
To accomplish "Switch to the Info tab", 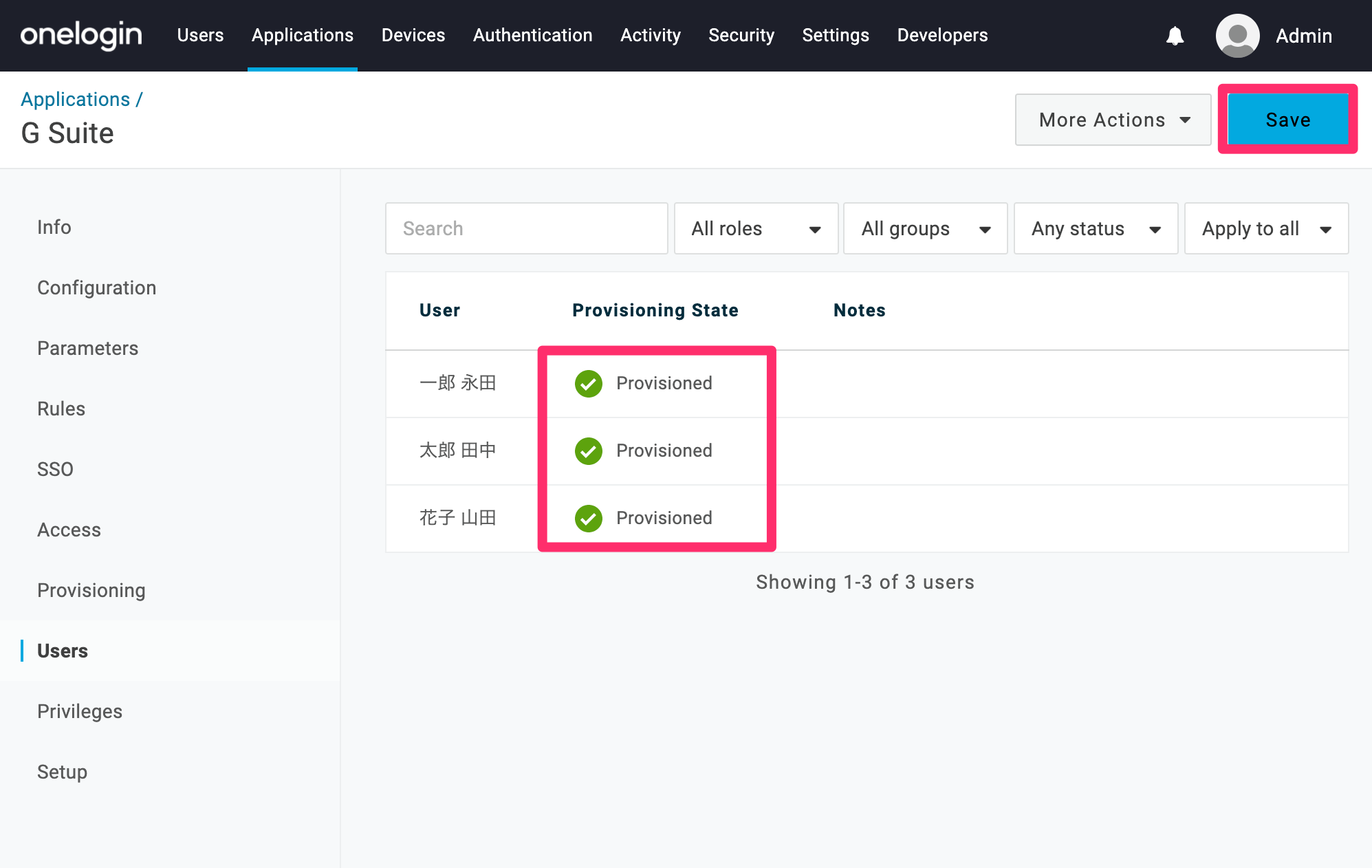I will (x=54, y=227).
